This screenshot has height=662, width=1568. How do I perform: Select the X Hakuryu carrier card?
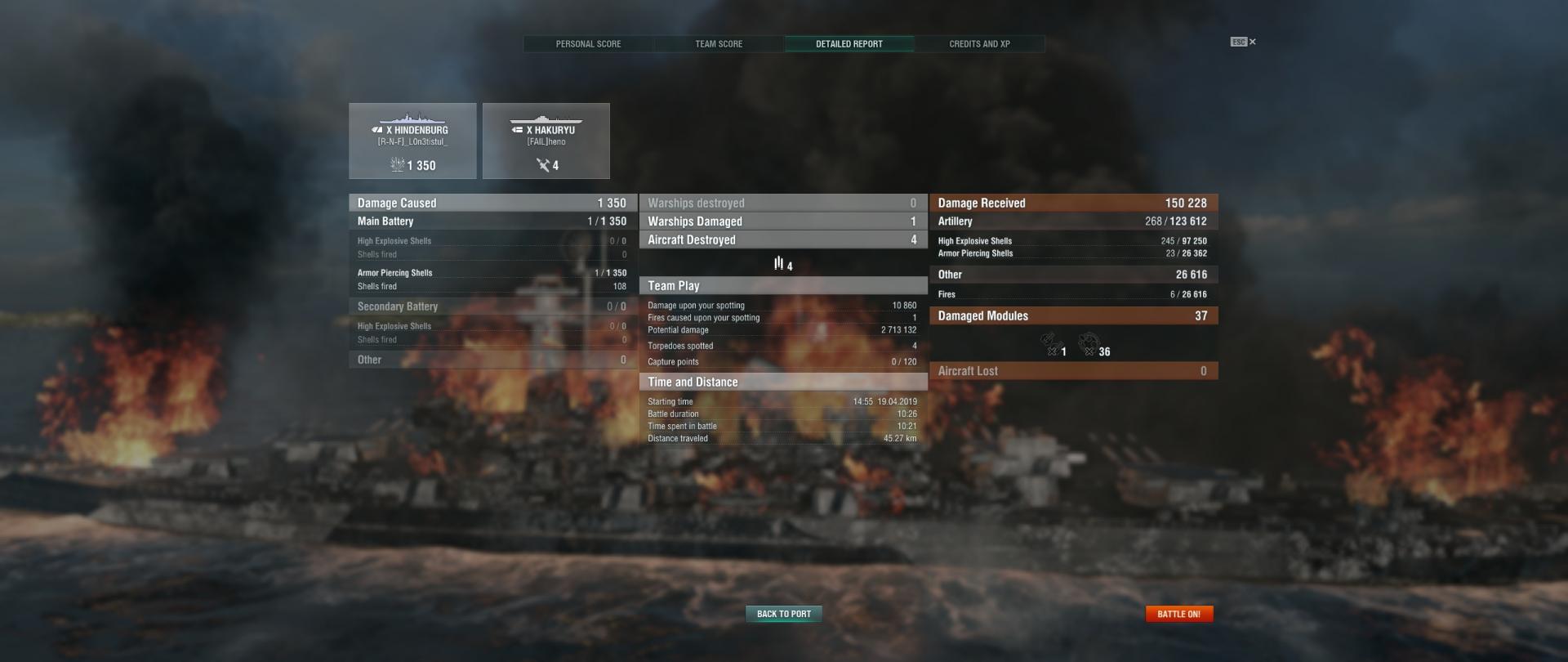tap(546, 141)
